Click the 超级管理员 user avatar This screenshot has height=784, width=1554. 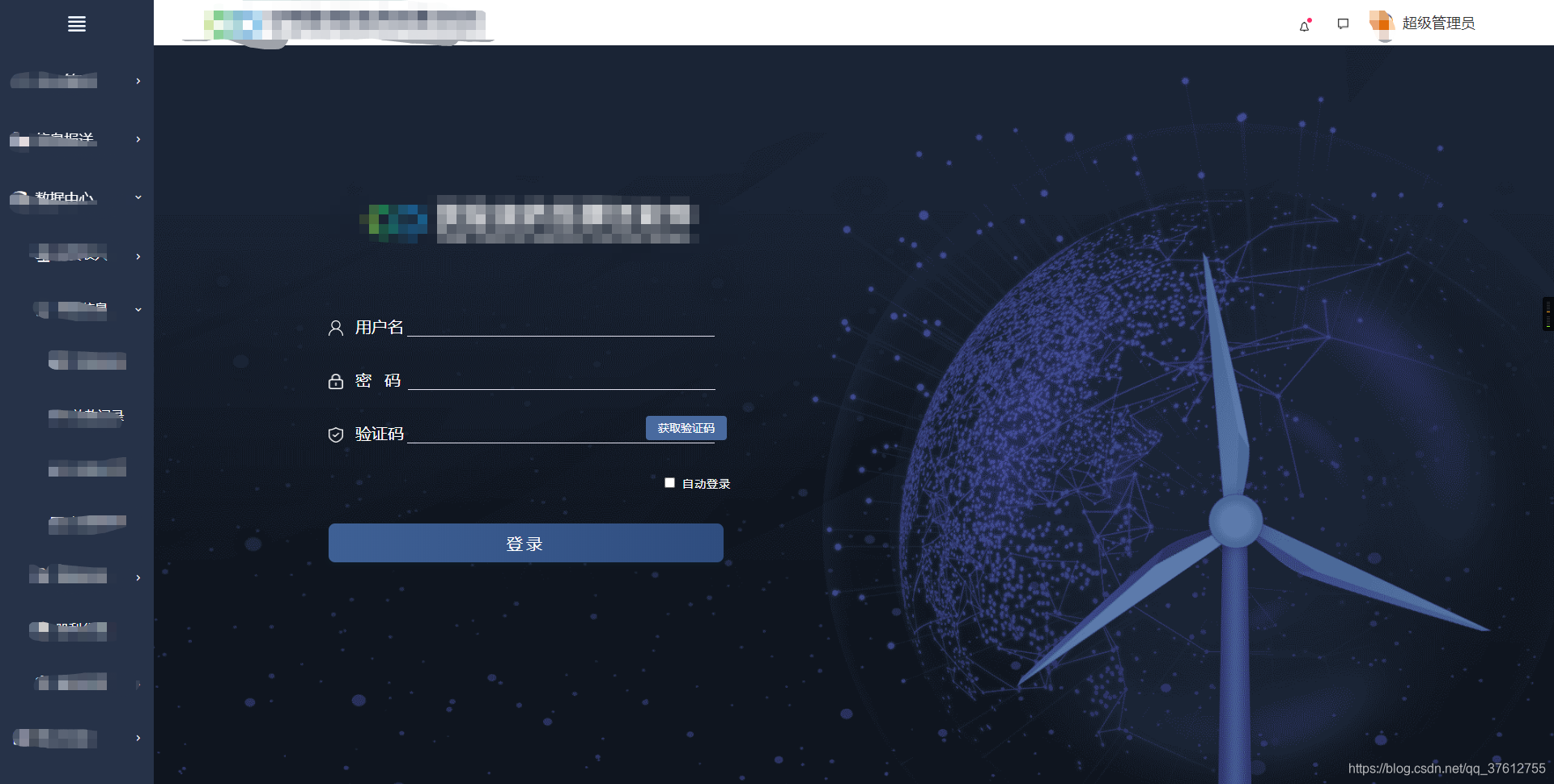click(1381, 23)
